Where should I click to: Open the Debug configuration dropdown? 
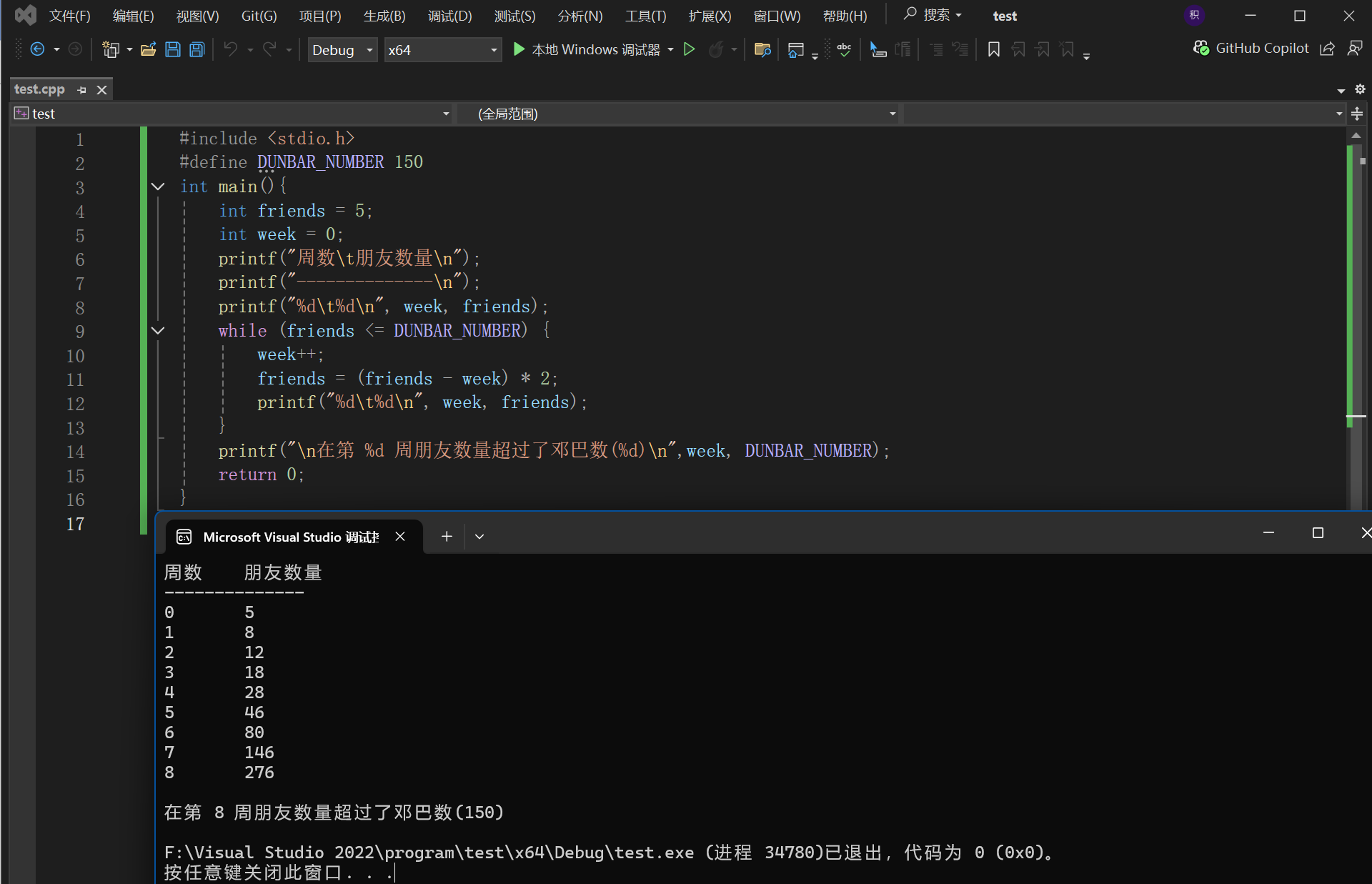(342, 50)
